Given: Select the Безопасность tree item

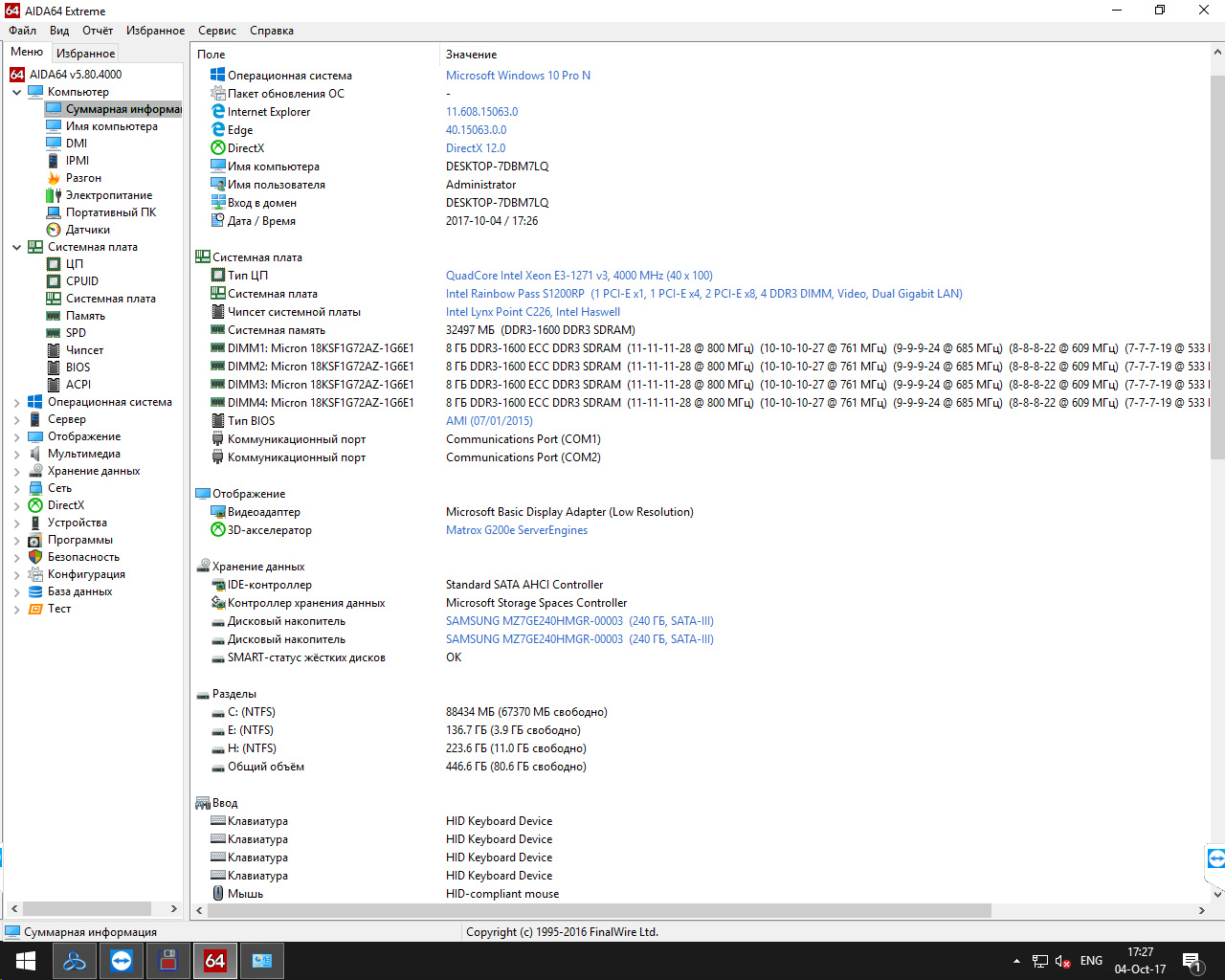Looking at the screenshot, I should pos(83,557).
